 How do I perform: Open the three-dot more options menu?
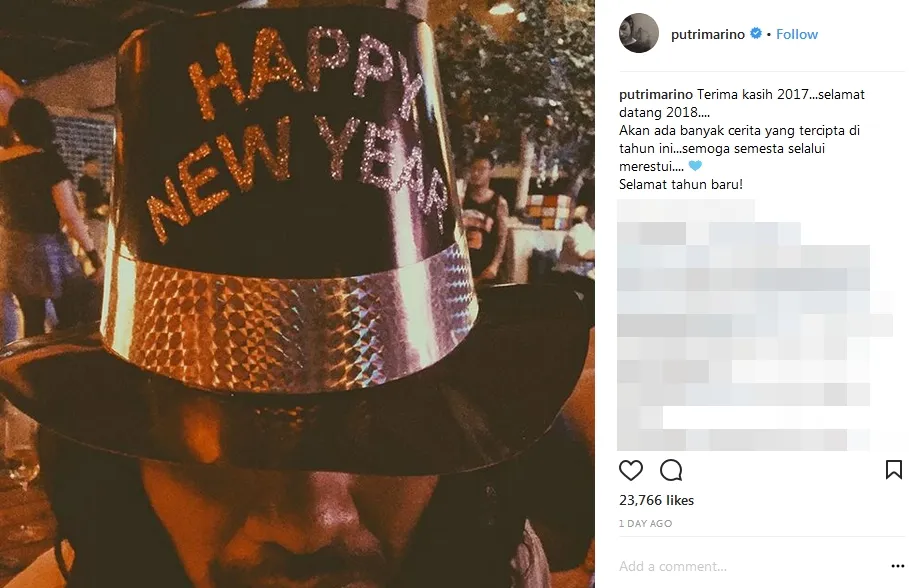coord(897,567)
